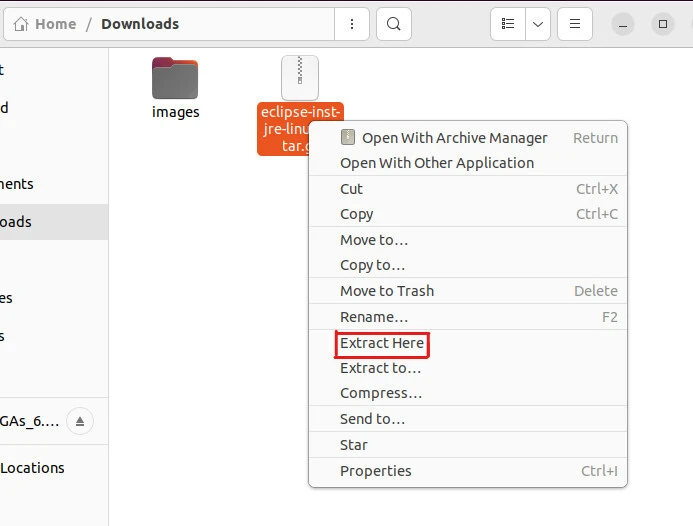This screenshot has width=693, height=526.
Task: Expand the view options dropdown arrow
Action: click(x=538, y=24)
